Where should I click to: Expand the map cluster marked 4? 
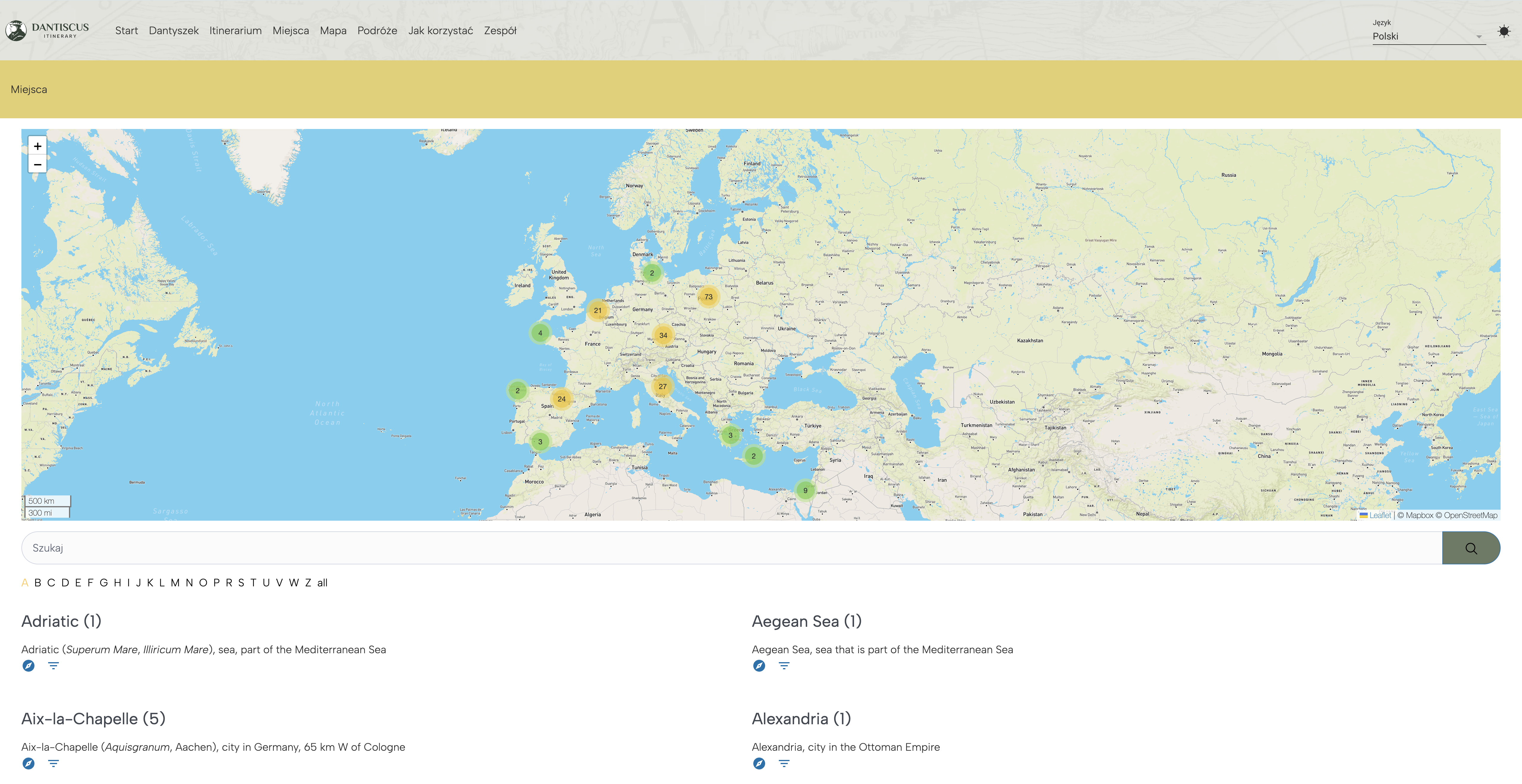coord(540,333)
